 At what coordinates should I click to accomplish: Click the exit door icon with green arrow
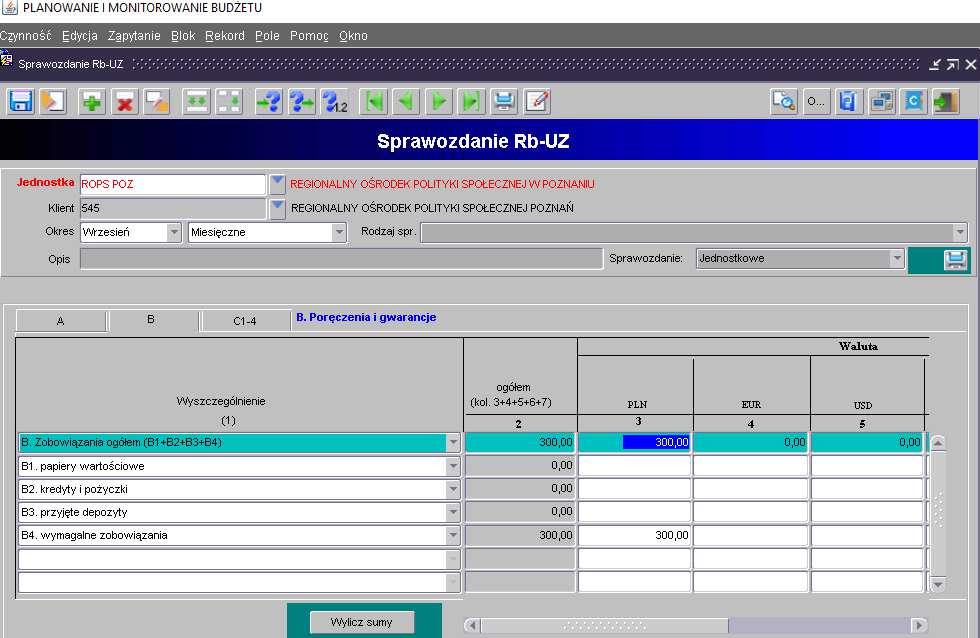pos(946,101)
